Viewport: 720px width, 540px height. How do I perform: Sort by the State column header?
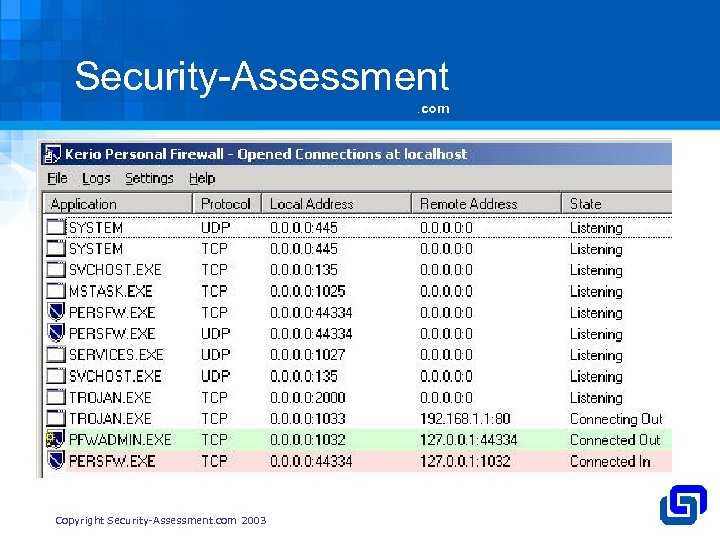pyautogui.click(x=617, y=203)
